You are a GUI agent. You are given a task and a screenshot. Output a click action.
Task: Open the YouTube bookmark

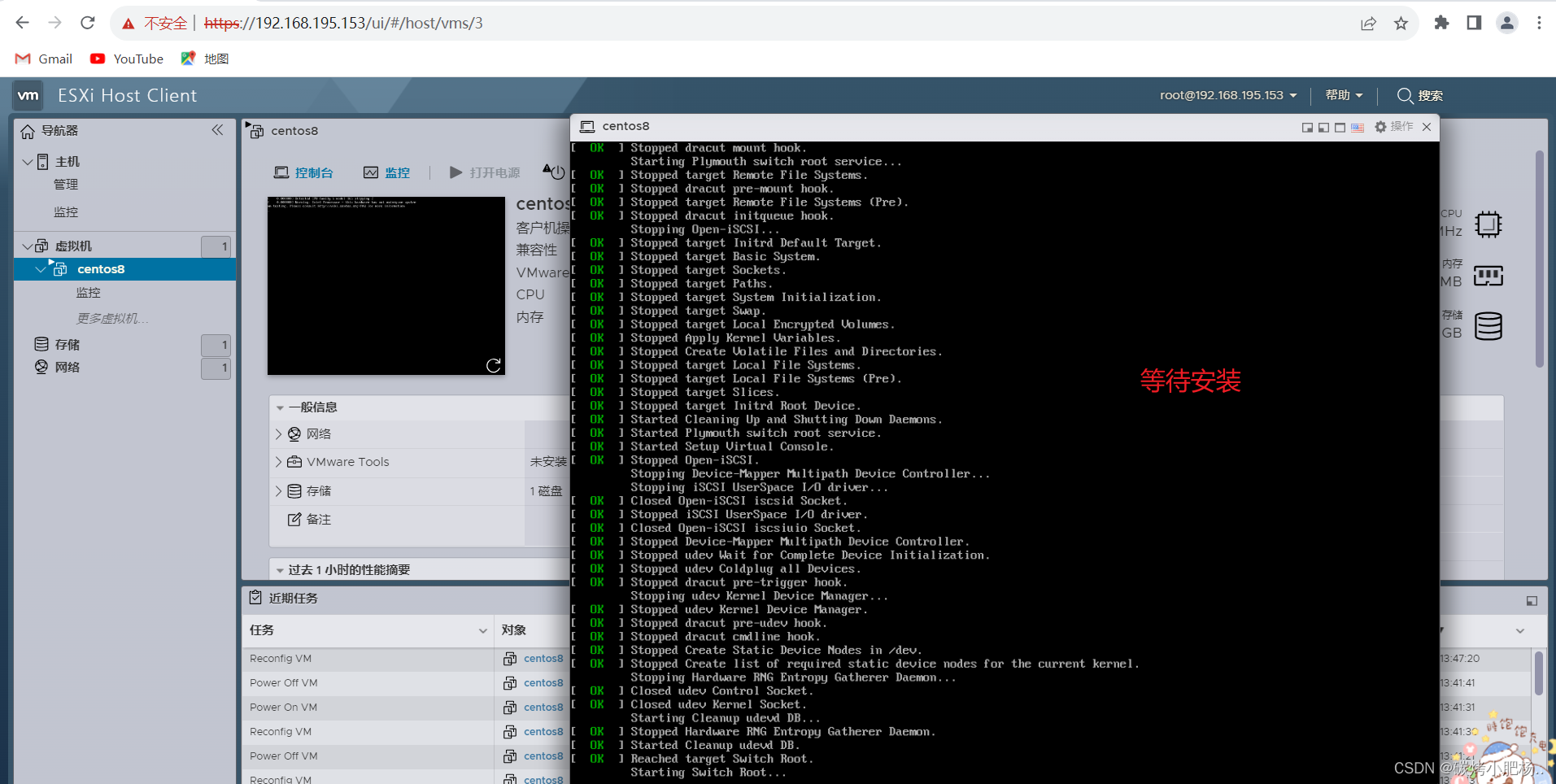pyautogui.click(x=127, y=59)
